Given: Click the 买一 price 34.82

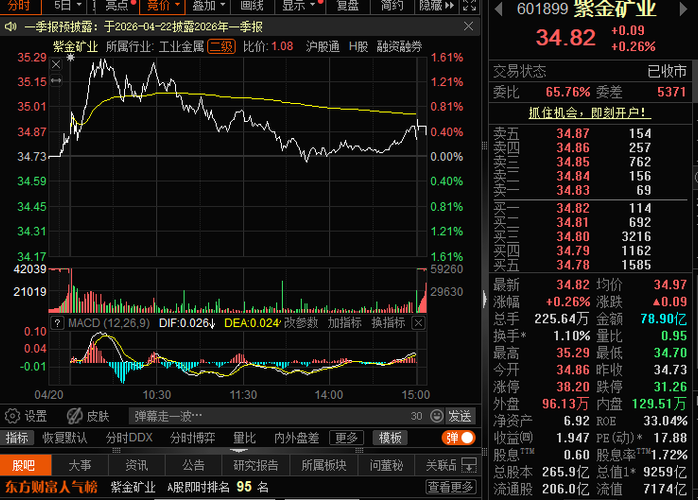Looking at the screenshot, I should pos(573,208).
